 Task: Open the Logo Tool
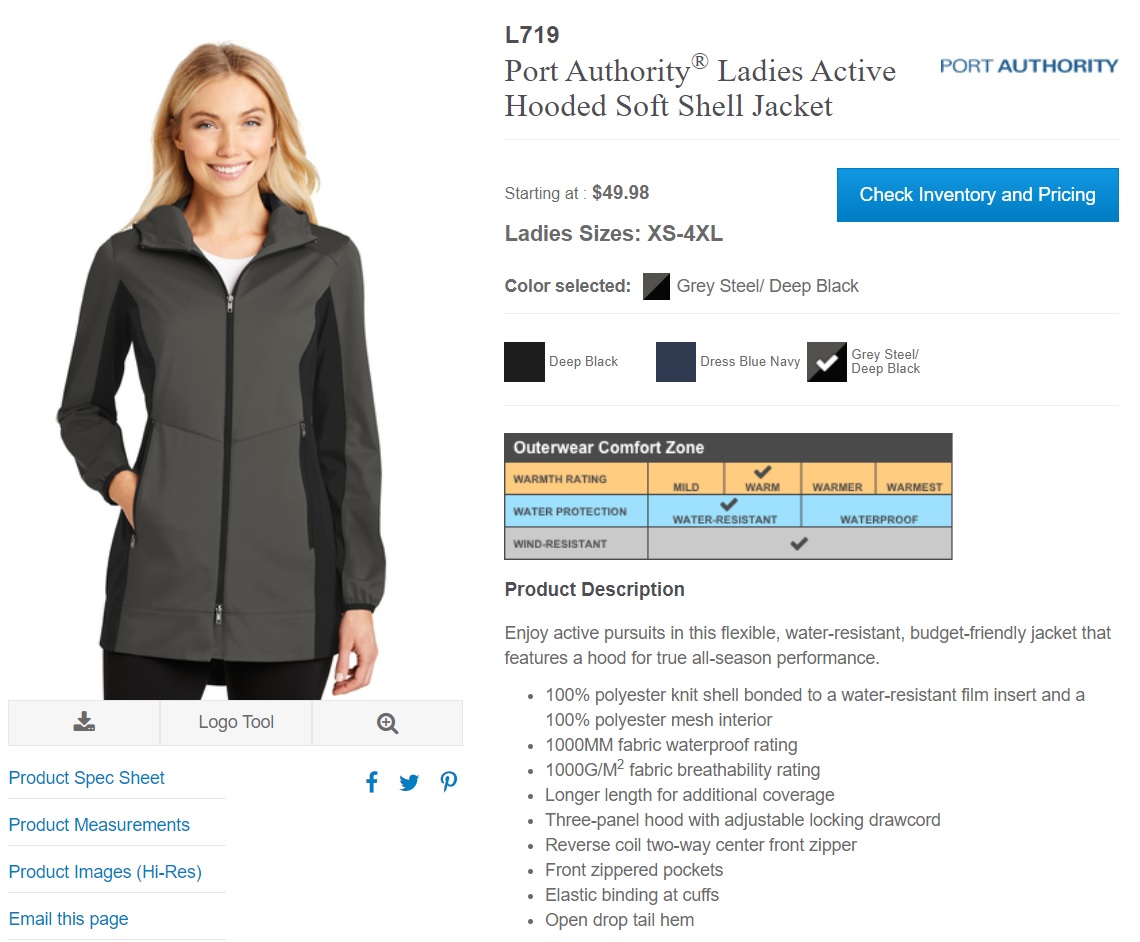point(236,722)
